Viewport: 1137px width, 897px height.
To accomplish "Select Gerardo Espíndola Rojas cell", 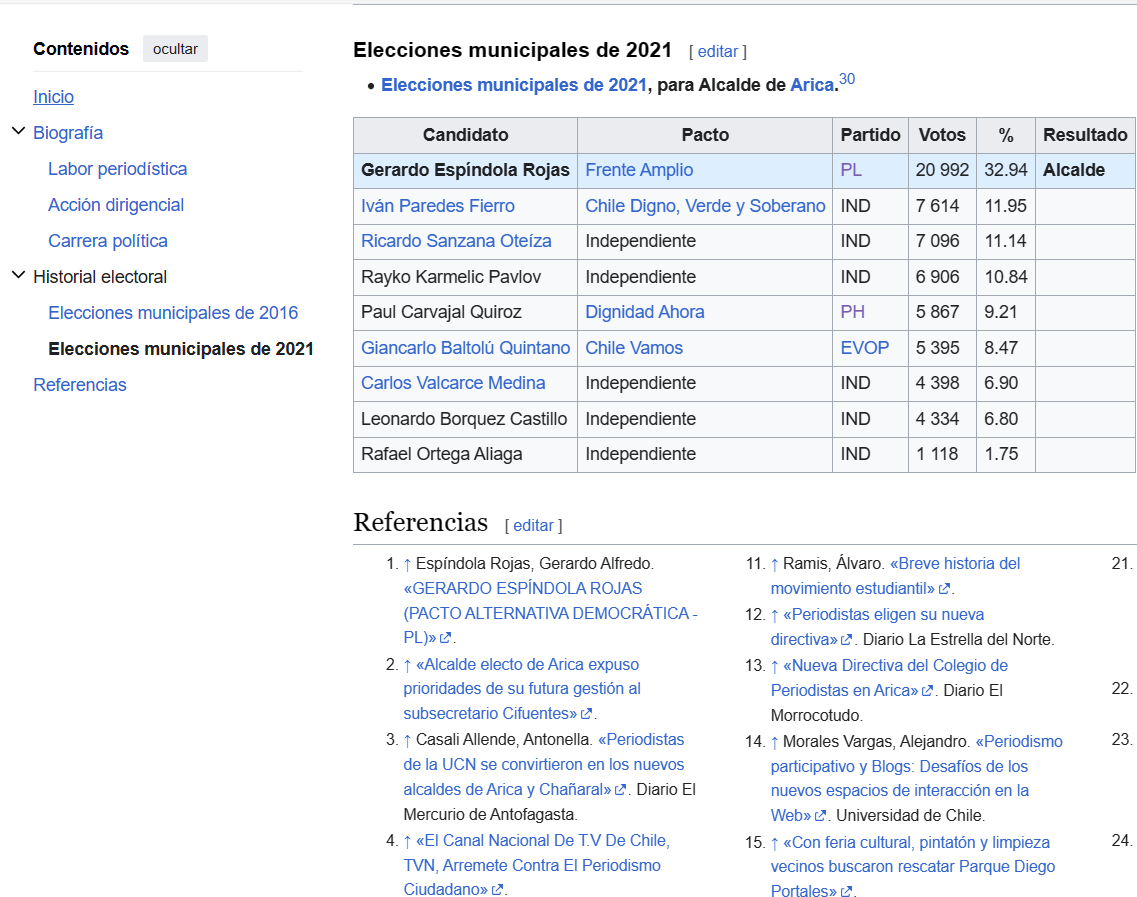I will tap(466, 170).
